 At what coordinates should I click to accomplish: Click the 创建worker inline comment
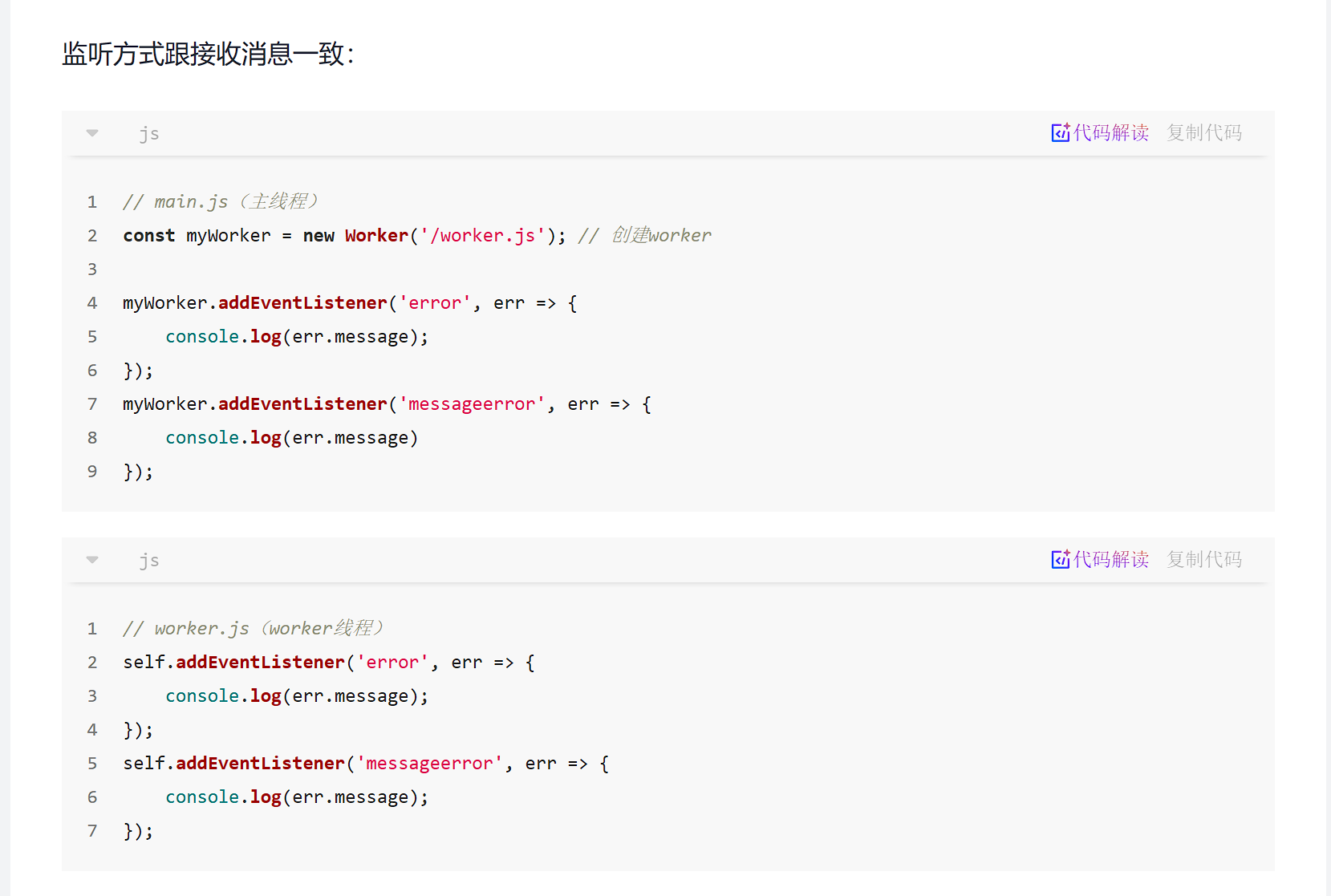point(661,236)
